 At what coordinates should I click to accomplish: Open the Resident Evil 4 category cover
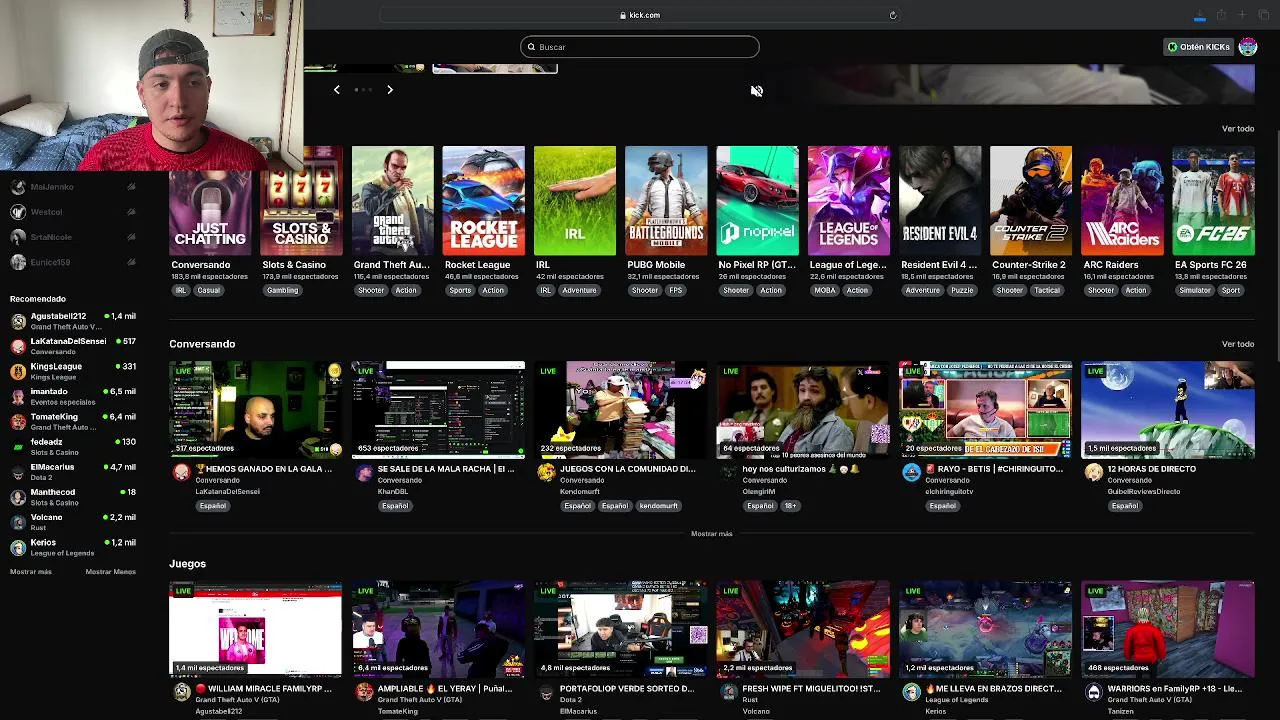(940, 201)
